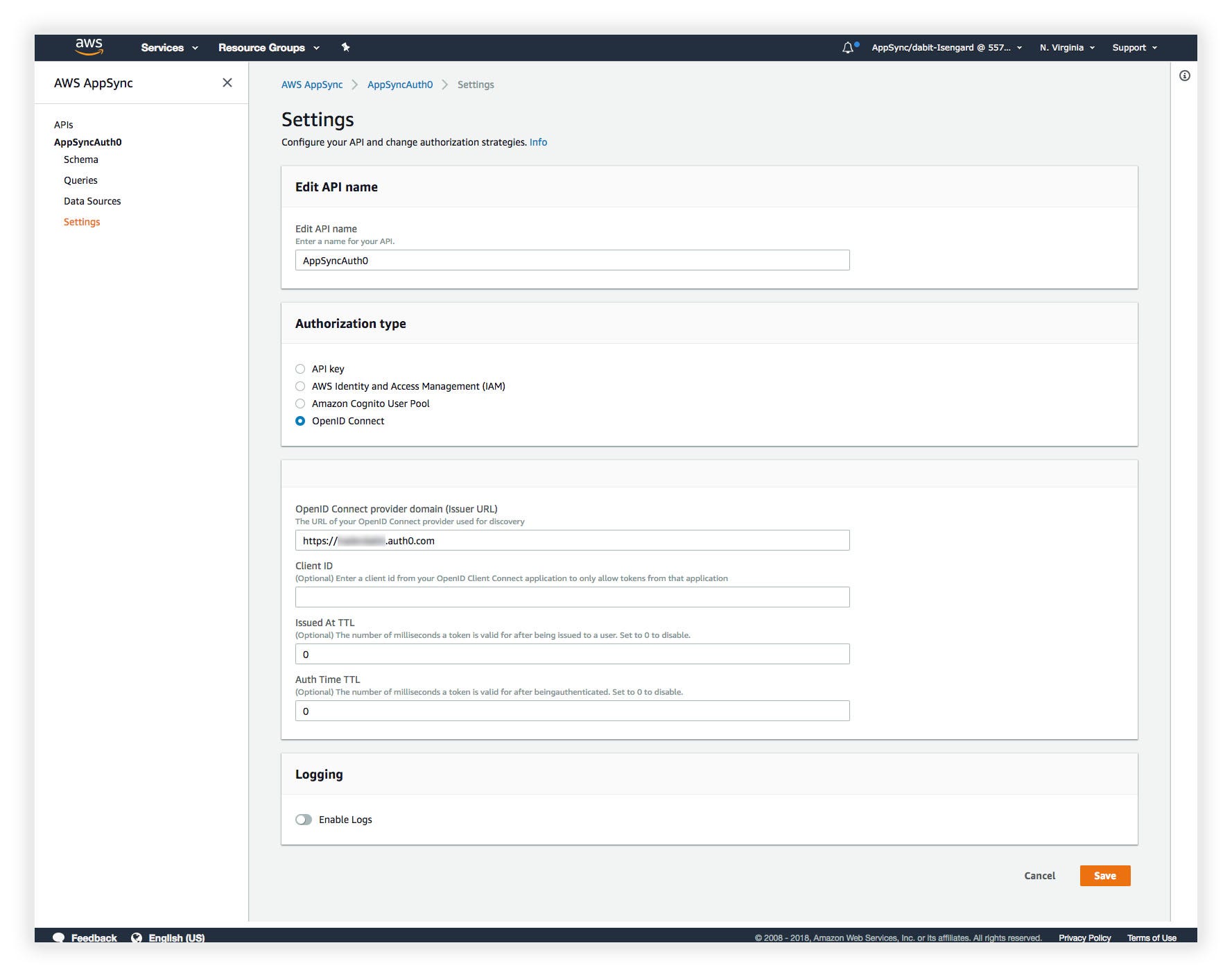Open the Support dropdown menu
This screenshot has width=1232, height=977.
(x=1134, y=48)
